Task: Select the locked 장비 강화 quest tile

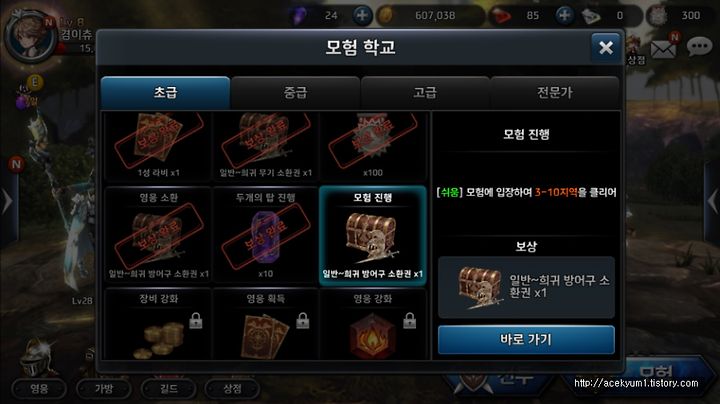Action: point(158,325)
